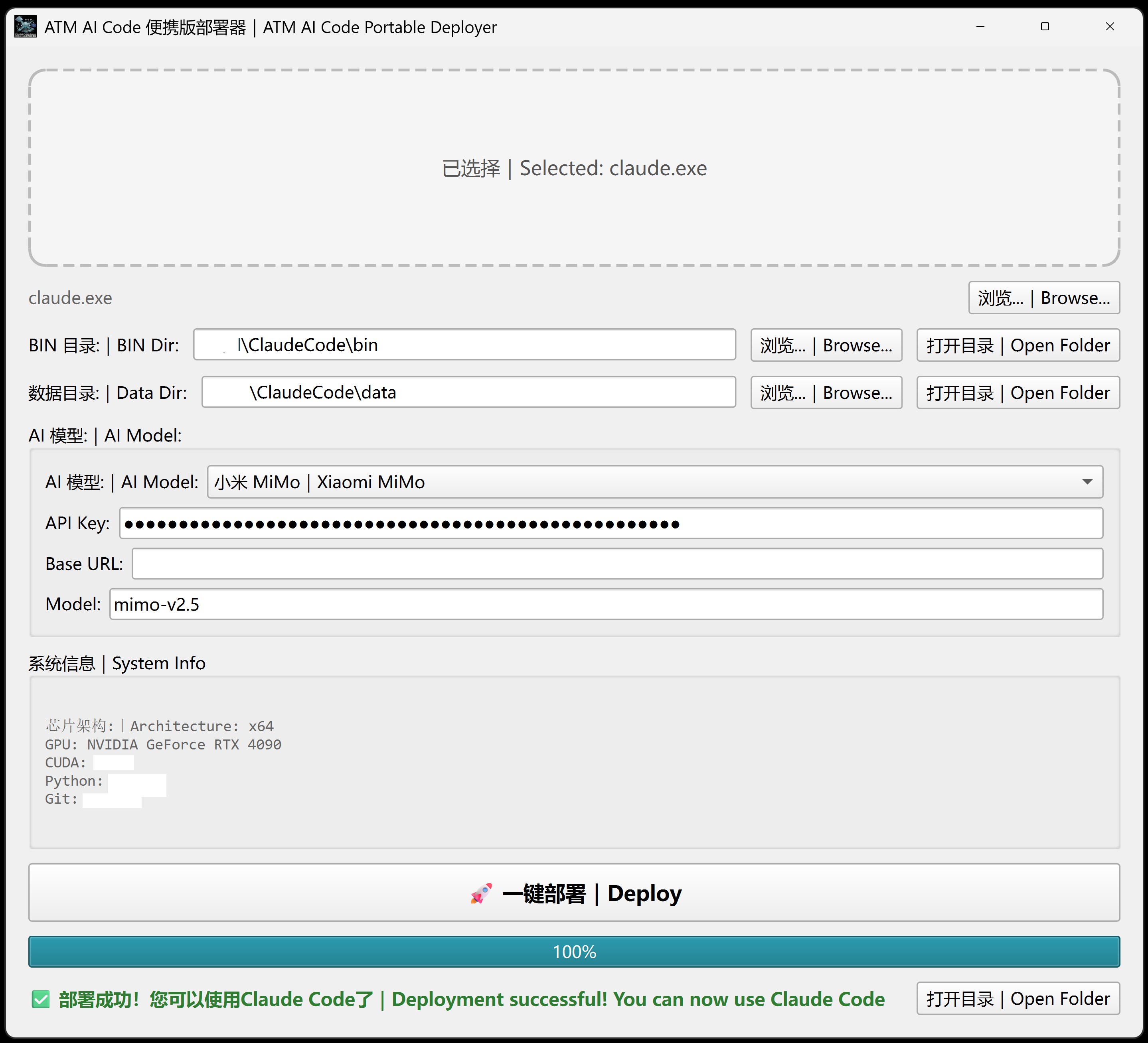
Task: Browse for the claude.exe executable file
Action: click(x=1044, y=298)
